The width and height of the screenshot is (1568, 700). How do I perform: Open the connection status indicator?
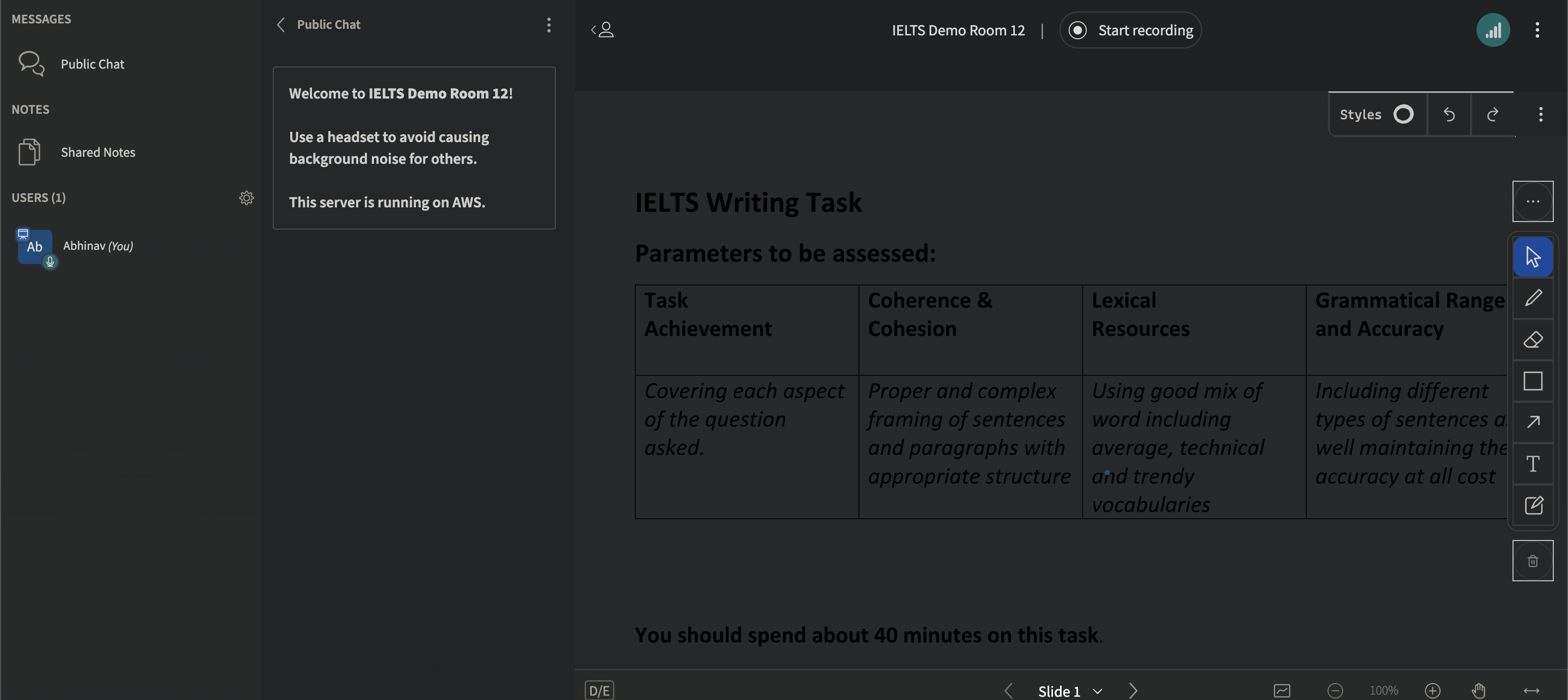coord(1494,29)
